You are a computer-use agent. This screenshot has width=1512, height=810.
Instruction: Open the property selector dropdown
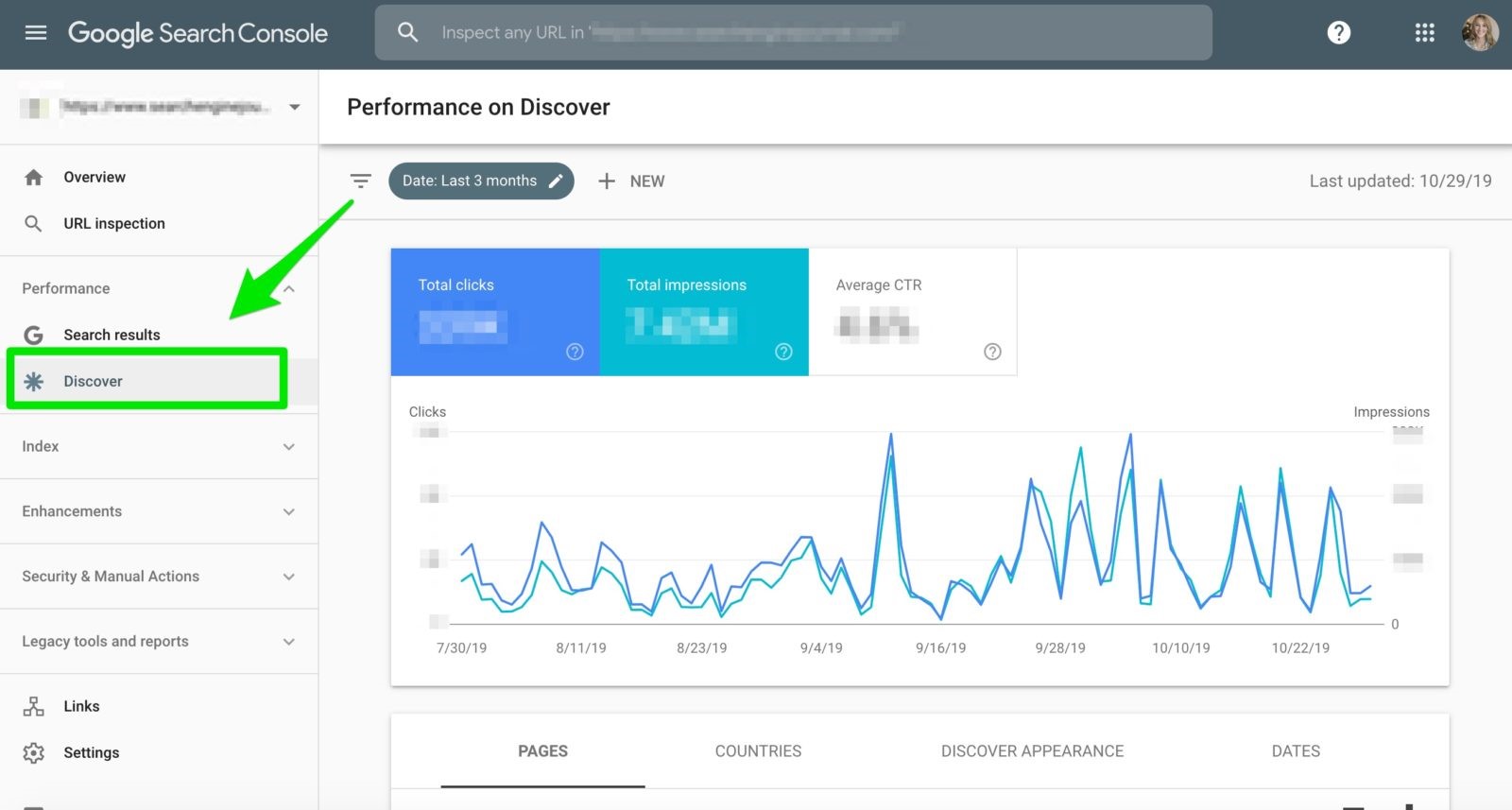pyautogui.click(x=294, y=107)
